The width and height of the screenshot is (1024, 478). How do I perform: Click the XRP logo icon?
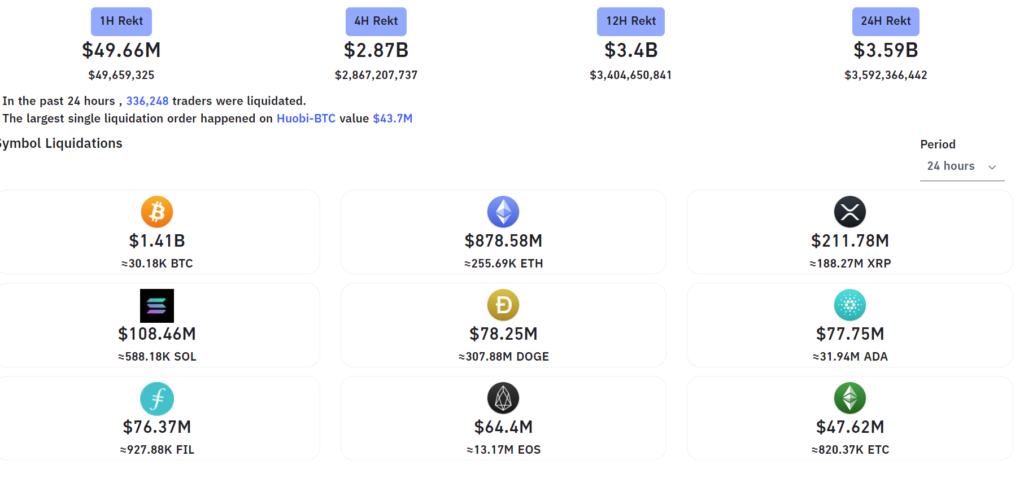click(849, 211)
